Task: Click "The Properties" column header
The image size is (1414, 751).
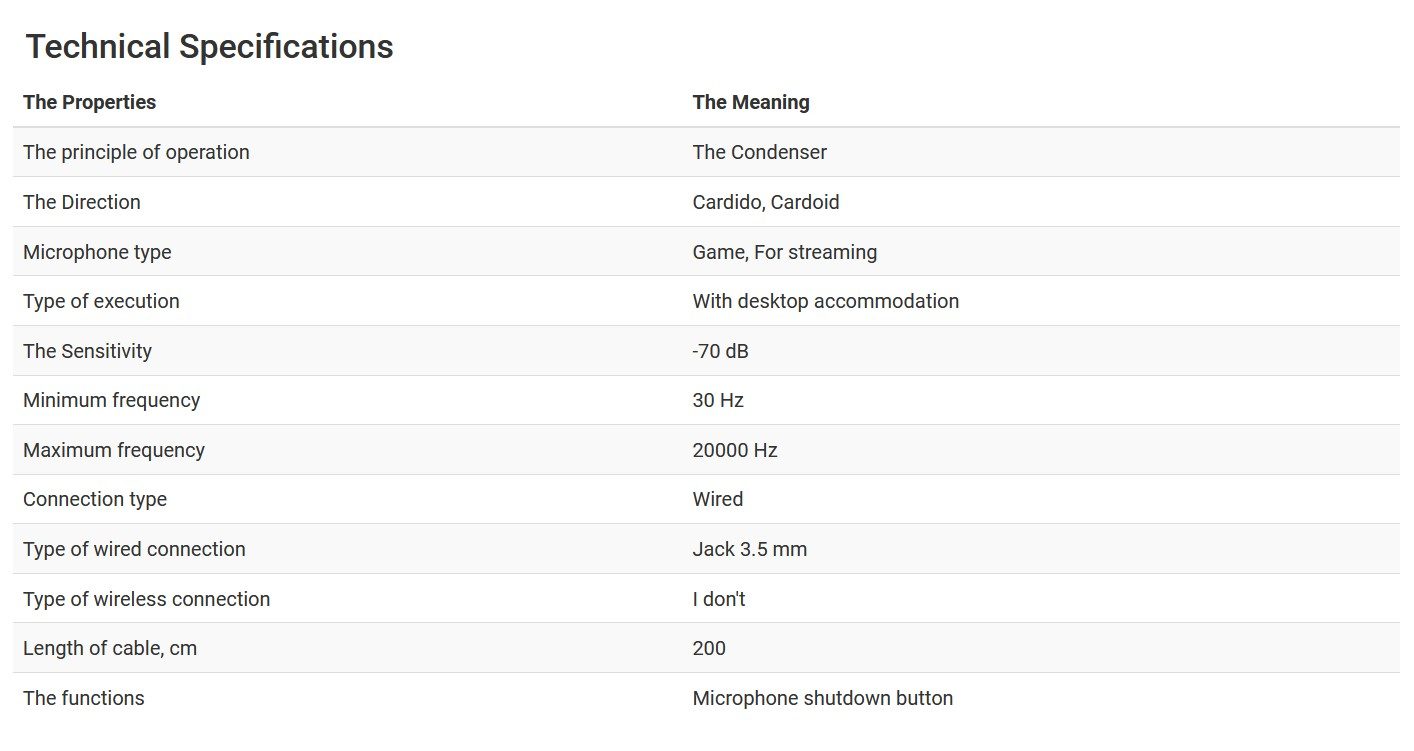Action: coord(90,102)
